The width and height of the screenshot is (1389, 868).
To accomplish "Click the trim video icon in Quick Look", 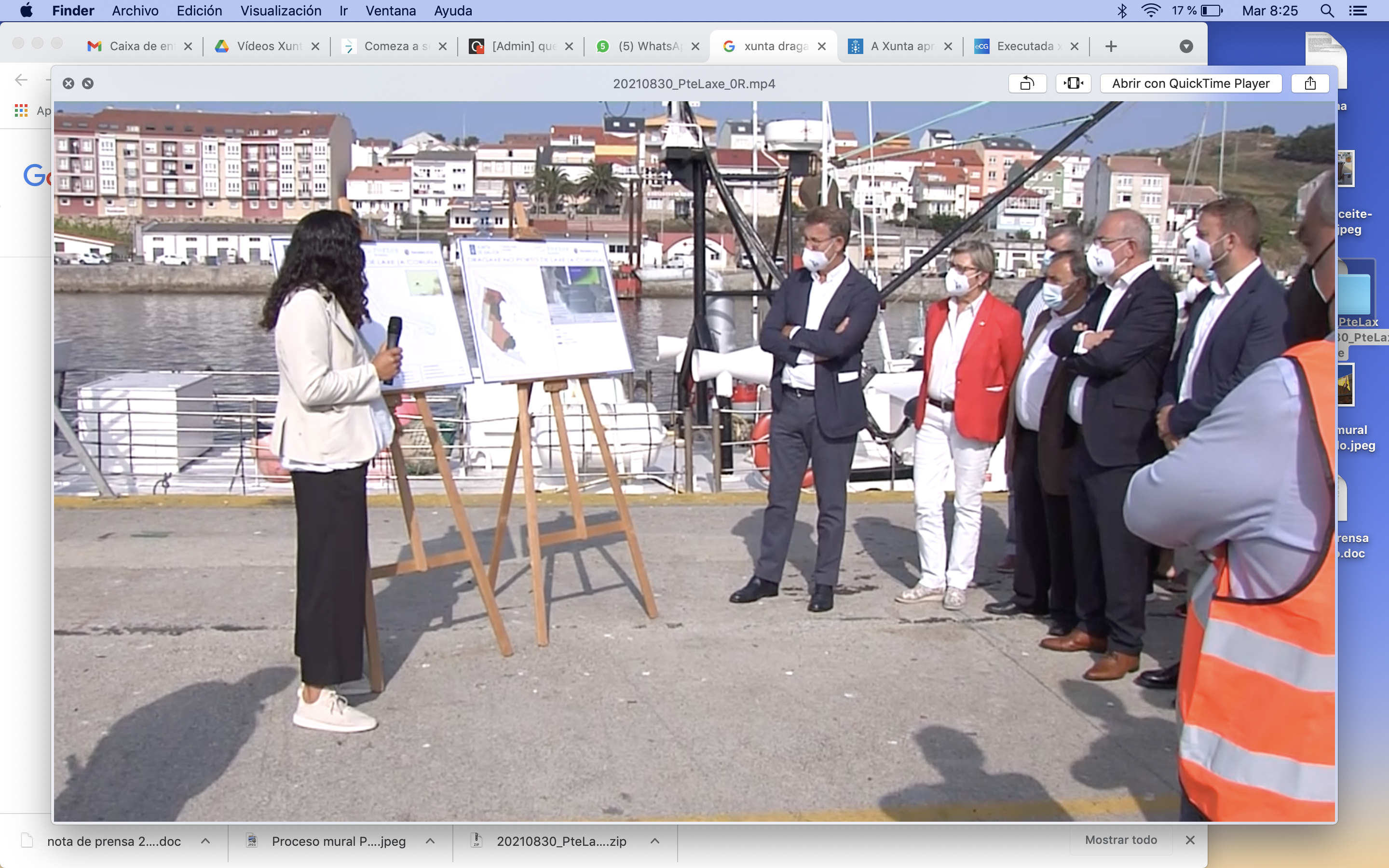I will (1073, 83).
